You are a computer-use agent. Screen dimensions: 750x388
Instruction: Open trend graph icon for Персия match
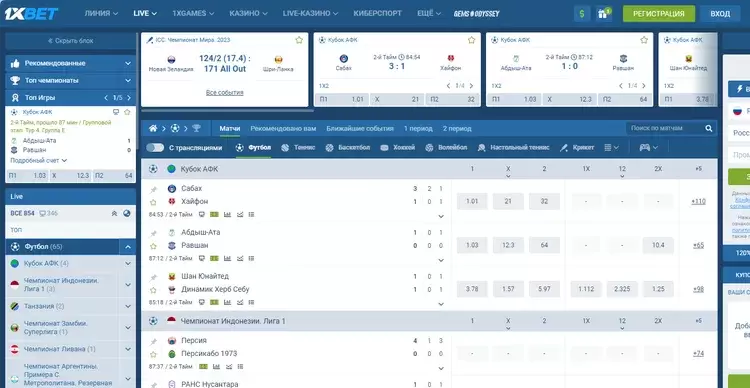point(229,367)
